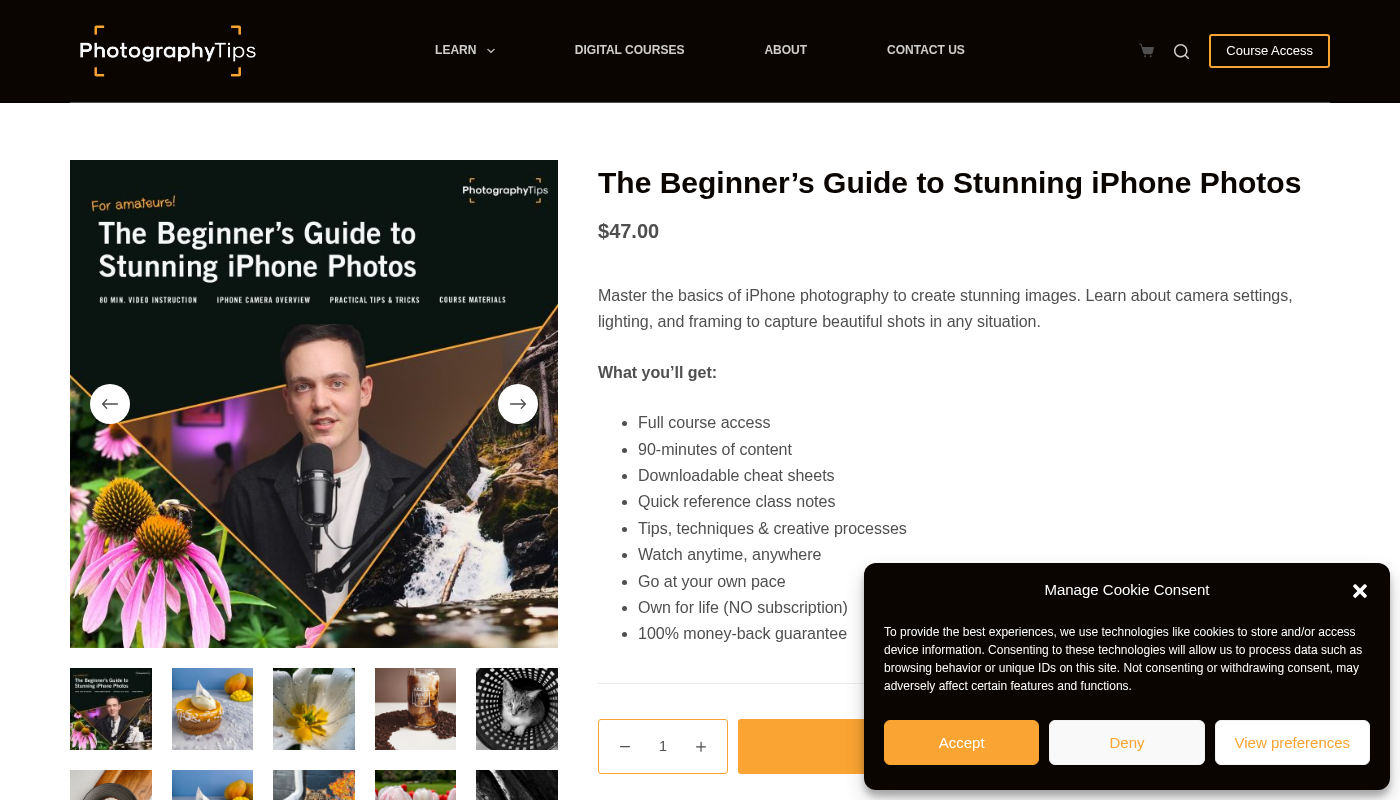The image size is (1400, 800).
Task: Open the About page
Action: [786, 50]
